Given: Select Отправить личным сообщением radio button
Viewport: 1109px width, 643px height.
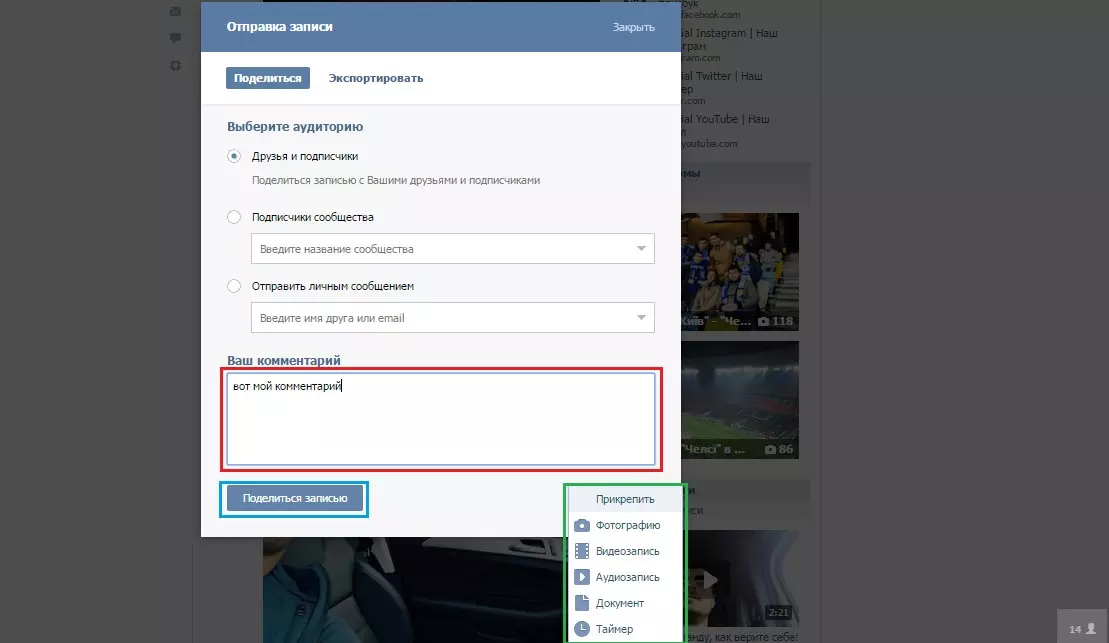Looking at the screenshot, I should (234, 286).
